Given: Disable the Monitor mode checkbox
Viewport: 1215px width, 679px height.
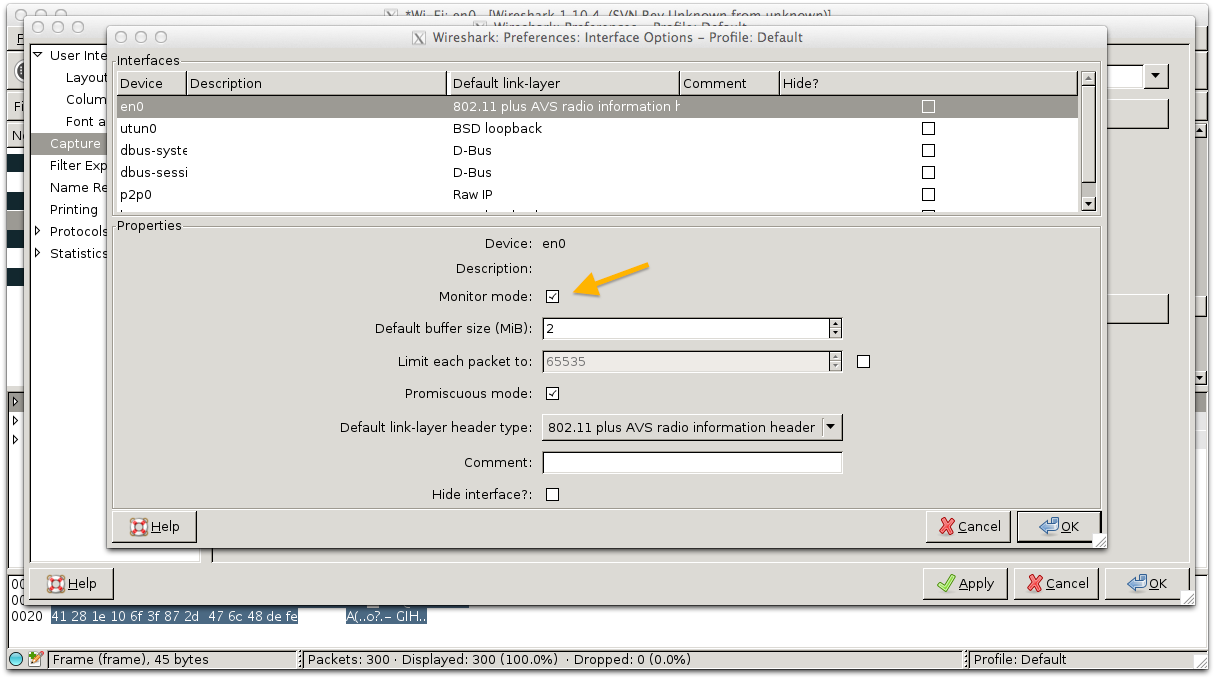Looking at the screenshot, I should [x=552, y=297].
